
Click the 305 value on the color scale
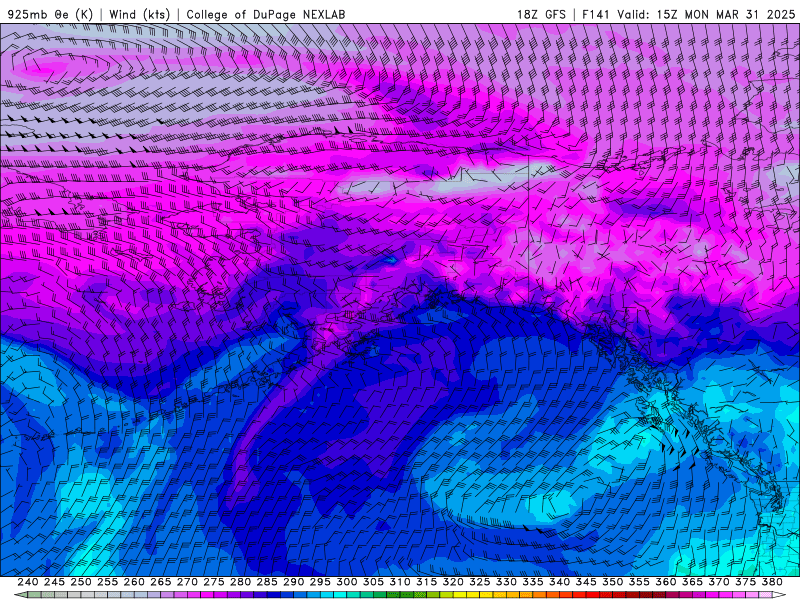[x=373, y=582]
